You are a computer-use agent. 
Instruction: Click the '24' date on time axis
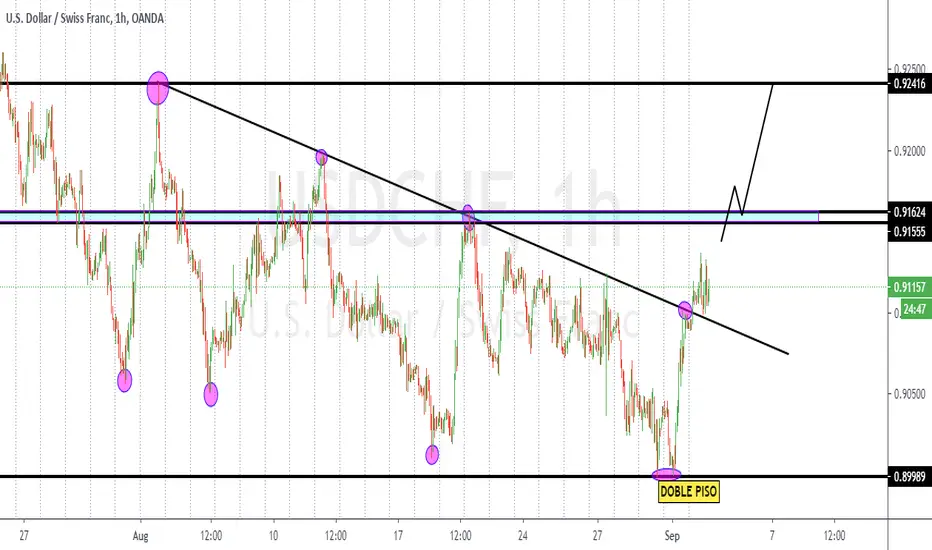pos(522,536)
